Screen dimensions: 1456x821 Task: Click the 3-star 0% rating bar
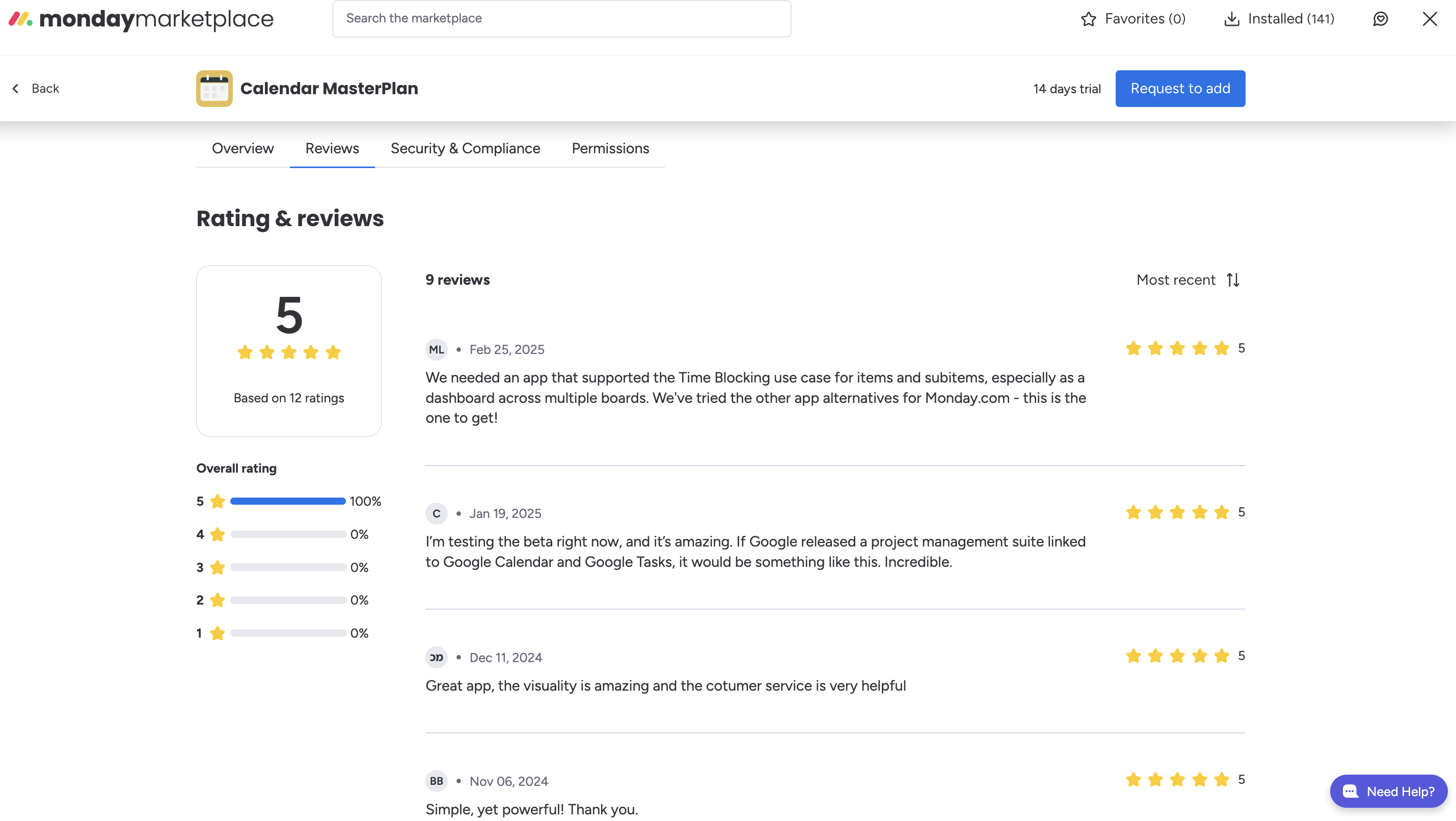[288, 568]
